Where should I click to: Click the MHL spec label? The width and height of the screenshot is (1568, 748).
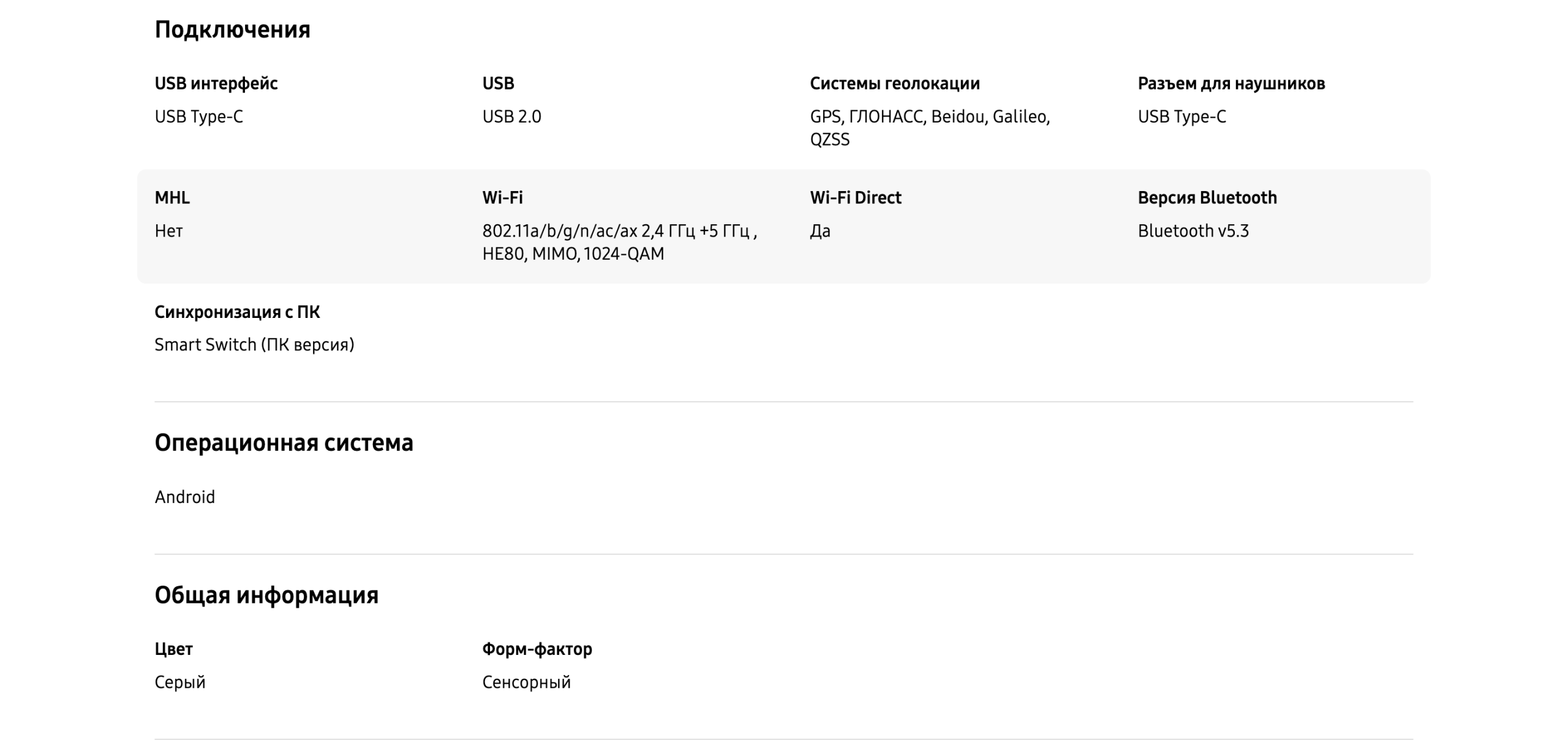tap(172, 197)
